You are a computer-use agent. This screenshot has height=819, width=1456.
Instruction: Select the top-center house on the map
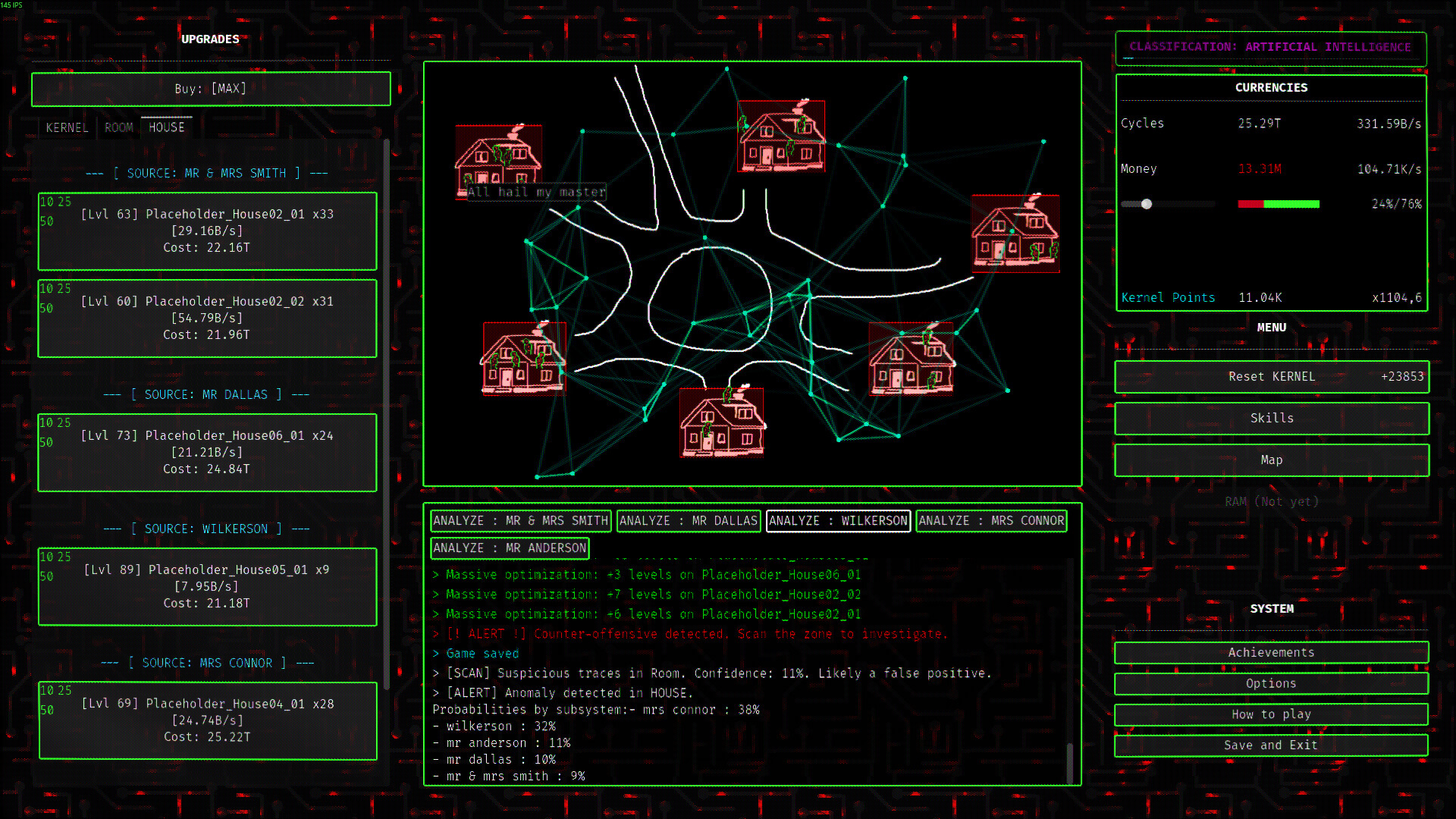click(x=781, y=136)
